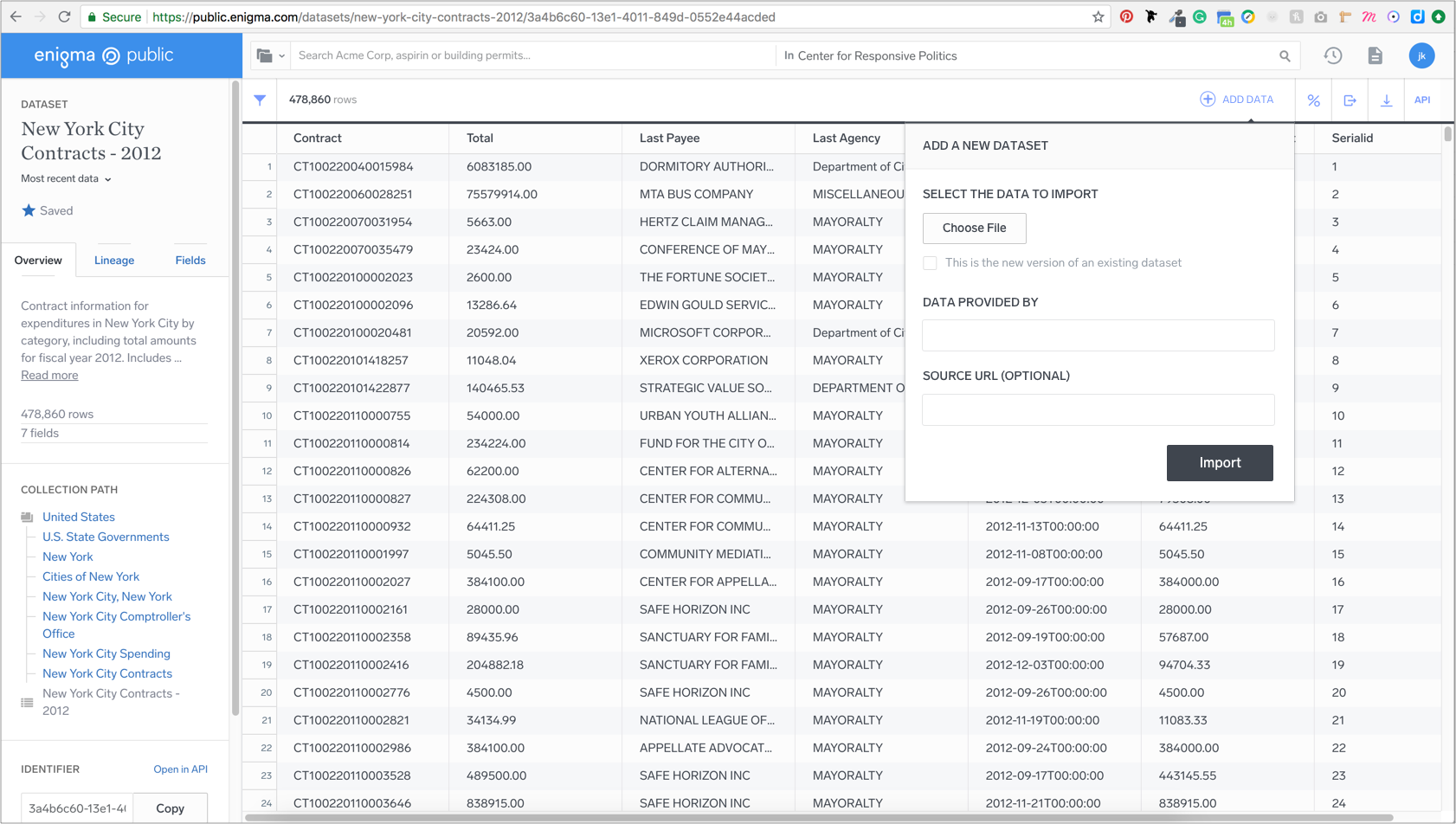The width and height of the screenshot is (1456, 824).
Task: Select cell MTA BUS COMPANY
Action: coord(708,194)
